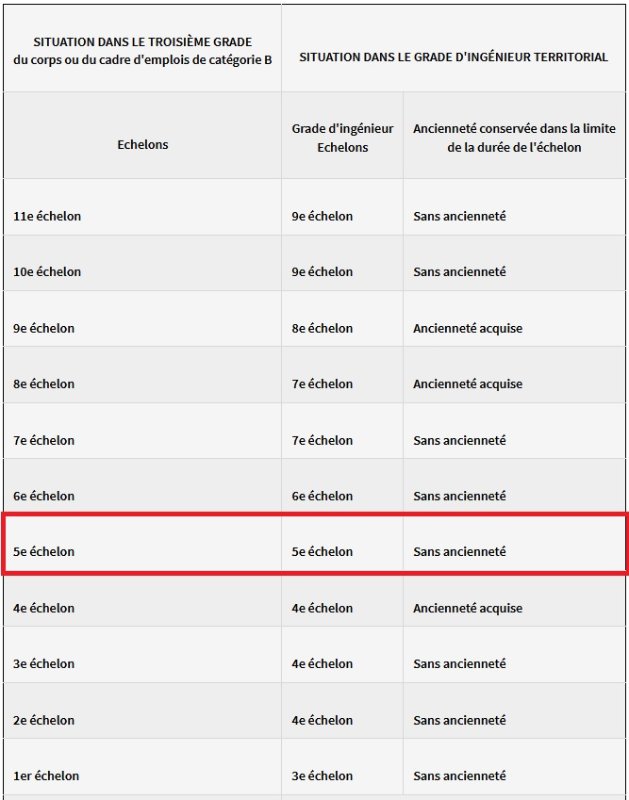Click the standalone "Echelons" column header
The image size is (629, 800).
142,144
